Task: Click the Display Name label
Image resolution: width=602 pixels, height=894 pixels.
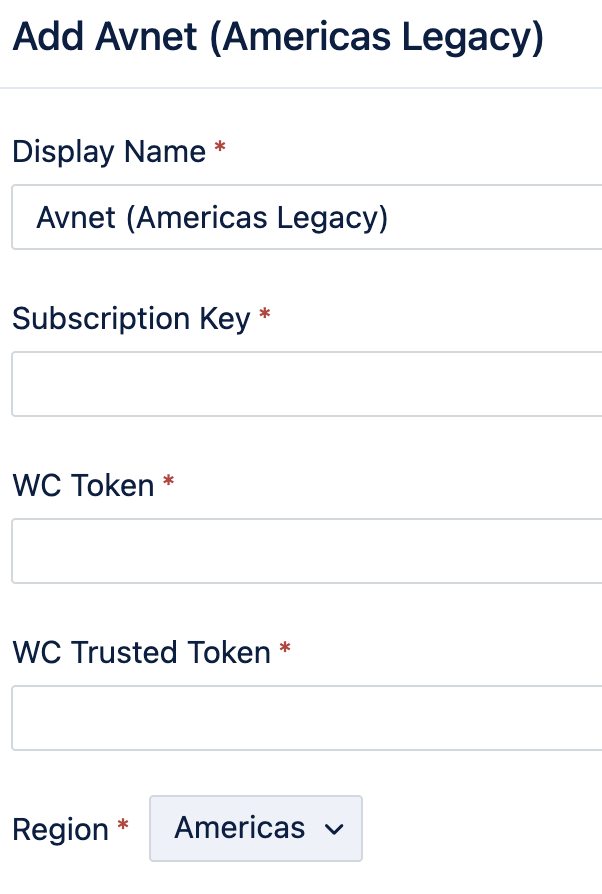Action: point(109,152)
